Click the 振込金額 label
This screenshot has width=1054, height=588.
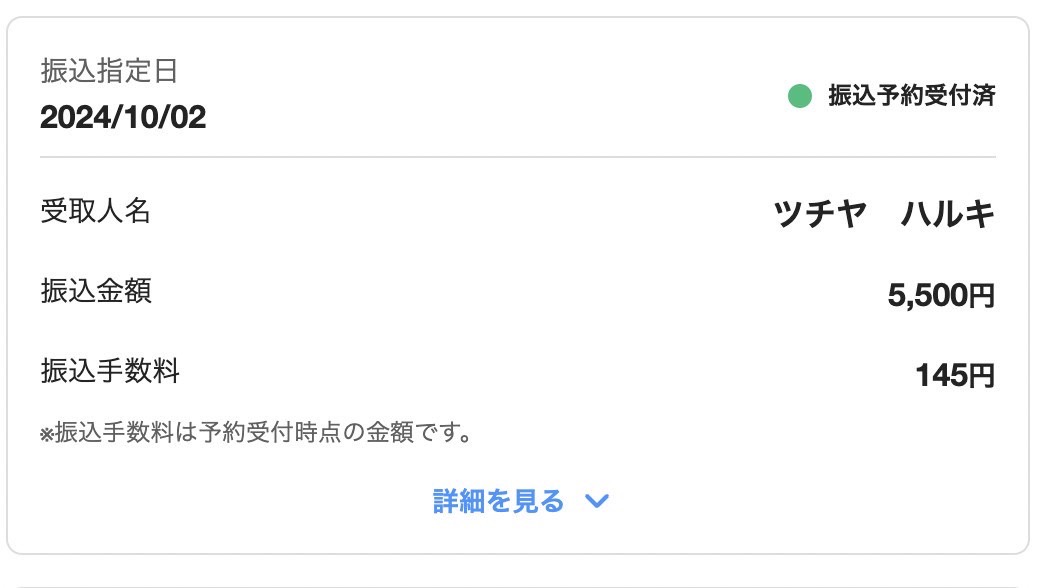tap(96, 291)
